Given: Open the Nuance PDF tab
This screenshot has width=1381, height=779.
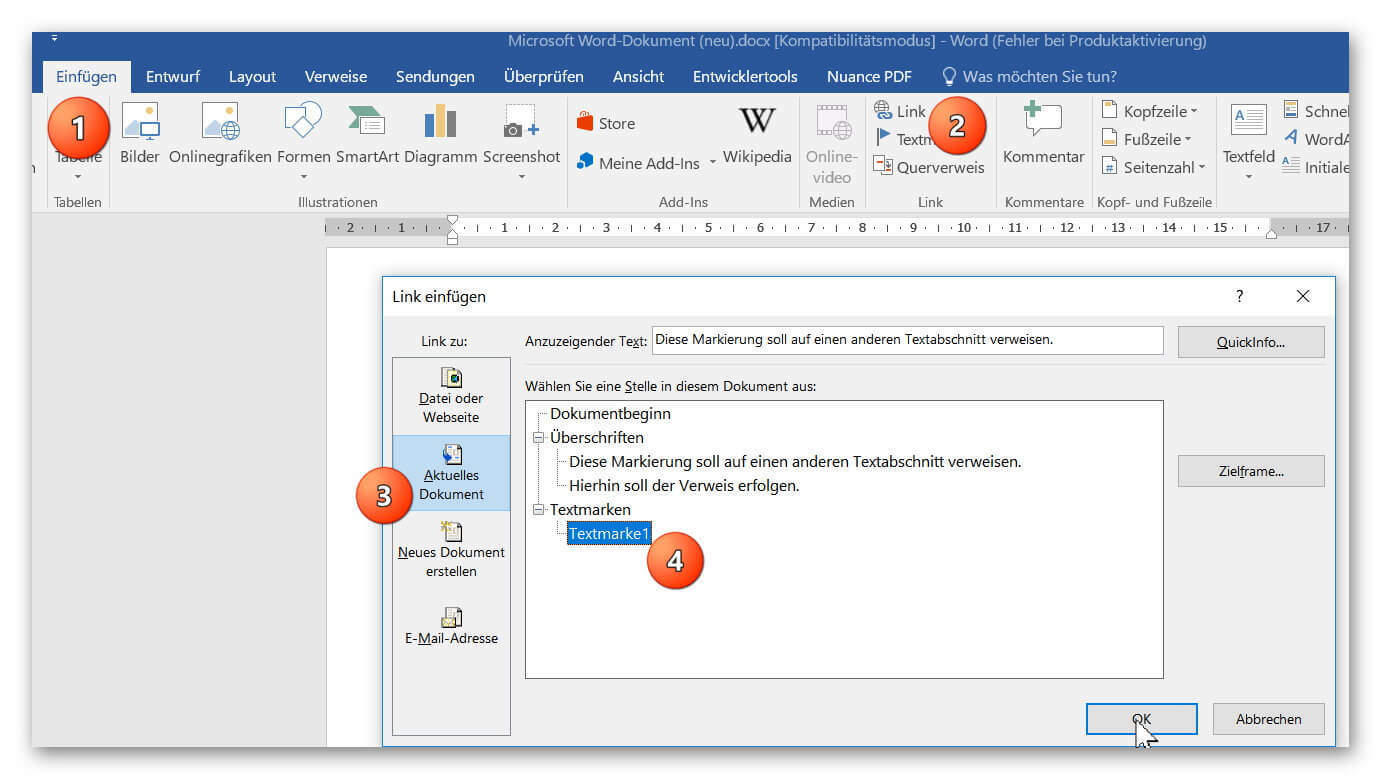Looking at the screenshot, I should coord(869,76).
